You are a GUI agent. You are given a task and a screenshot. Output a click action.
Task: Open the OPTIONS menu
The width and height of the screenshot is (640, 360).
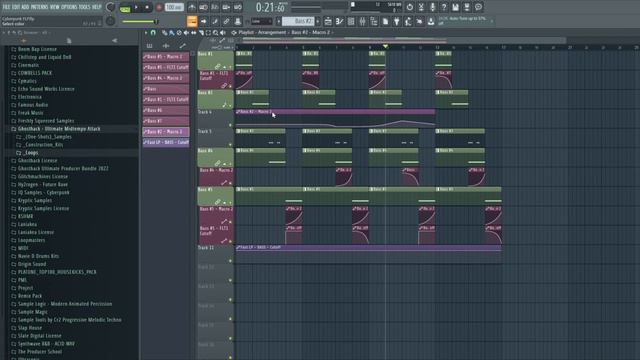[x=69, y=7]
